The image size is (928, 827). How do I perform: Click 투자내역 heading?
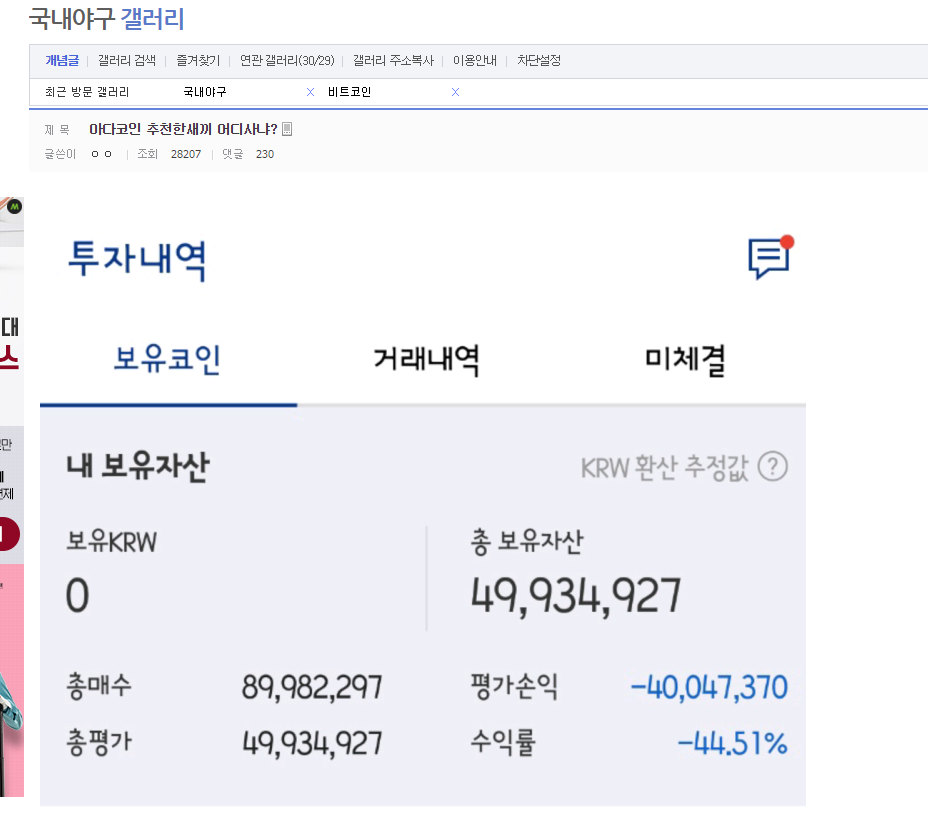[x=137, y=259]
